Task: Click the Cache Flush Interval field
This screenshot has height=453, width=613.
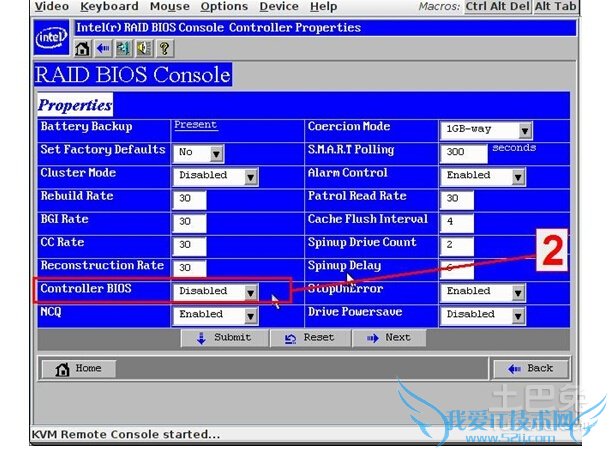Action: click(x=457, y=222)
